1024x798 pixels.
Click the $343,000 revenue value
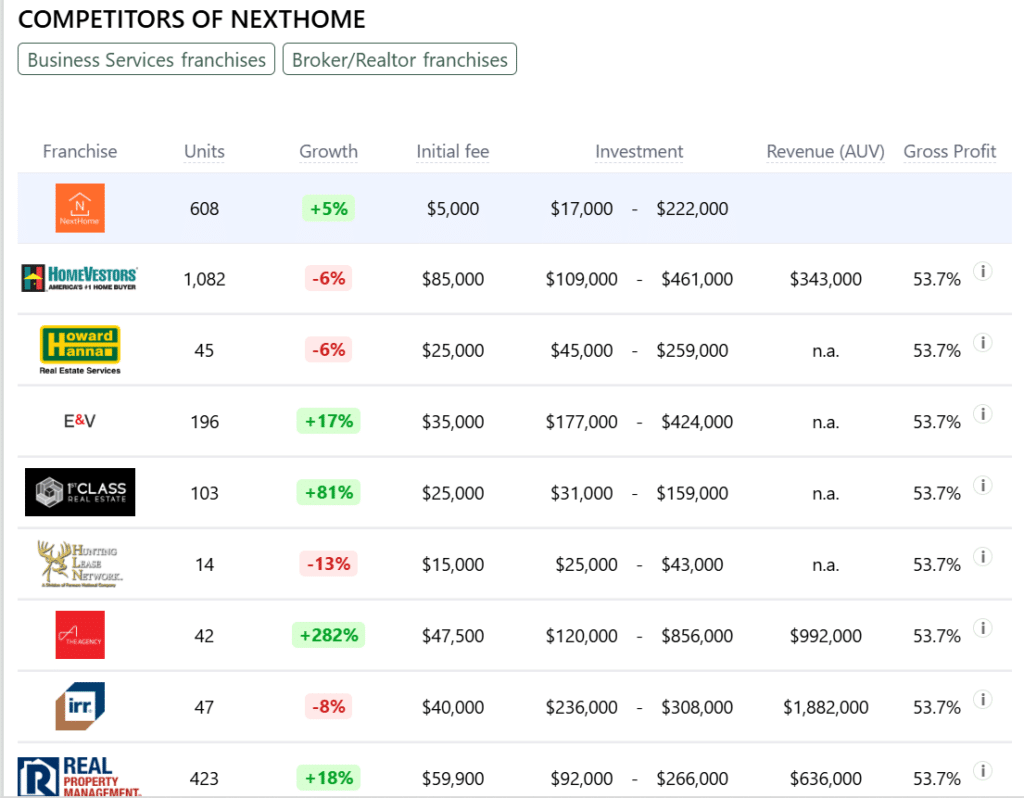[x=825, y=279]
